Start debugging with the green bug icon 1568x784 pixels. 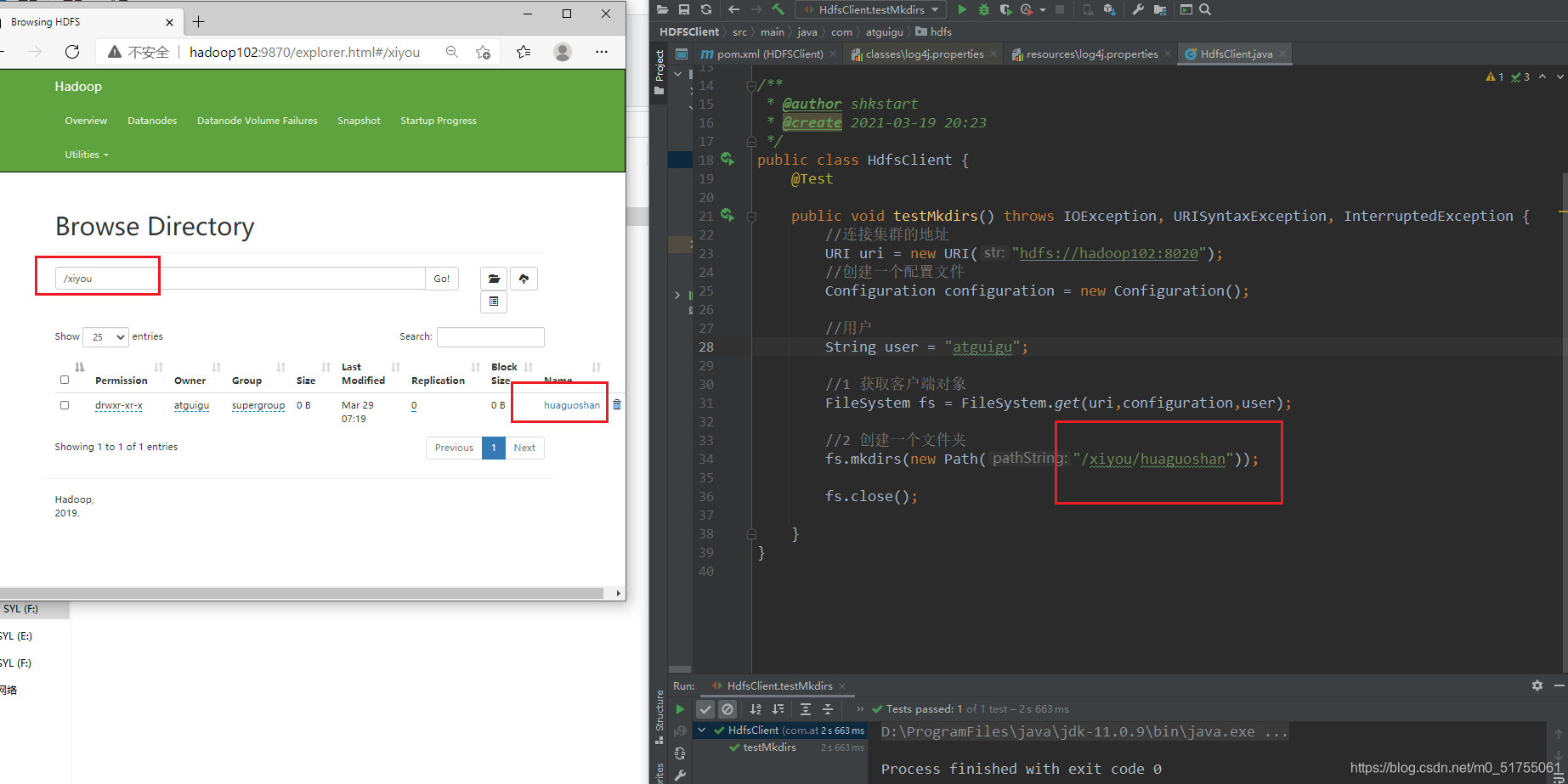984,9
